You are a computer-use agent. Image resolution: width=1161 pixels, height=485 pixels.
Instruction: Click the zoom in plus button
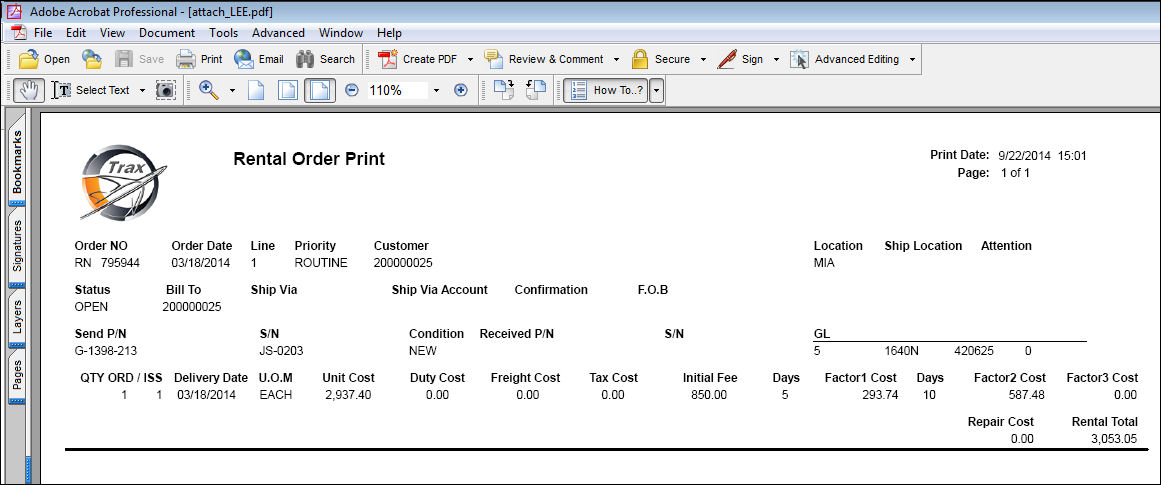[x=461, y=90]
